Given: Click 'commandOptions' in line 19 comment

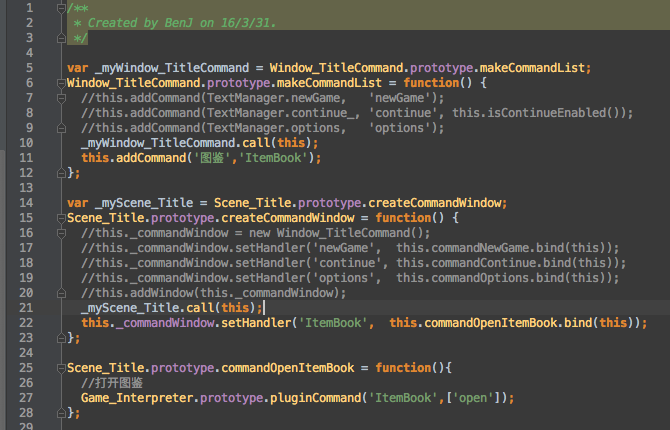Looking at the screenshot, I should pyautogui.click(x=480, y=278).
